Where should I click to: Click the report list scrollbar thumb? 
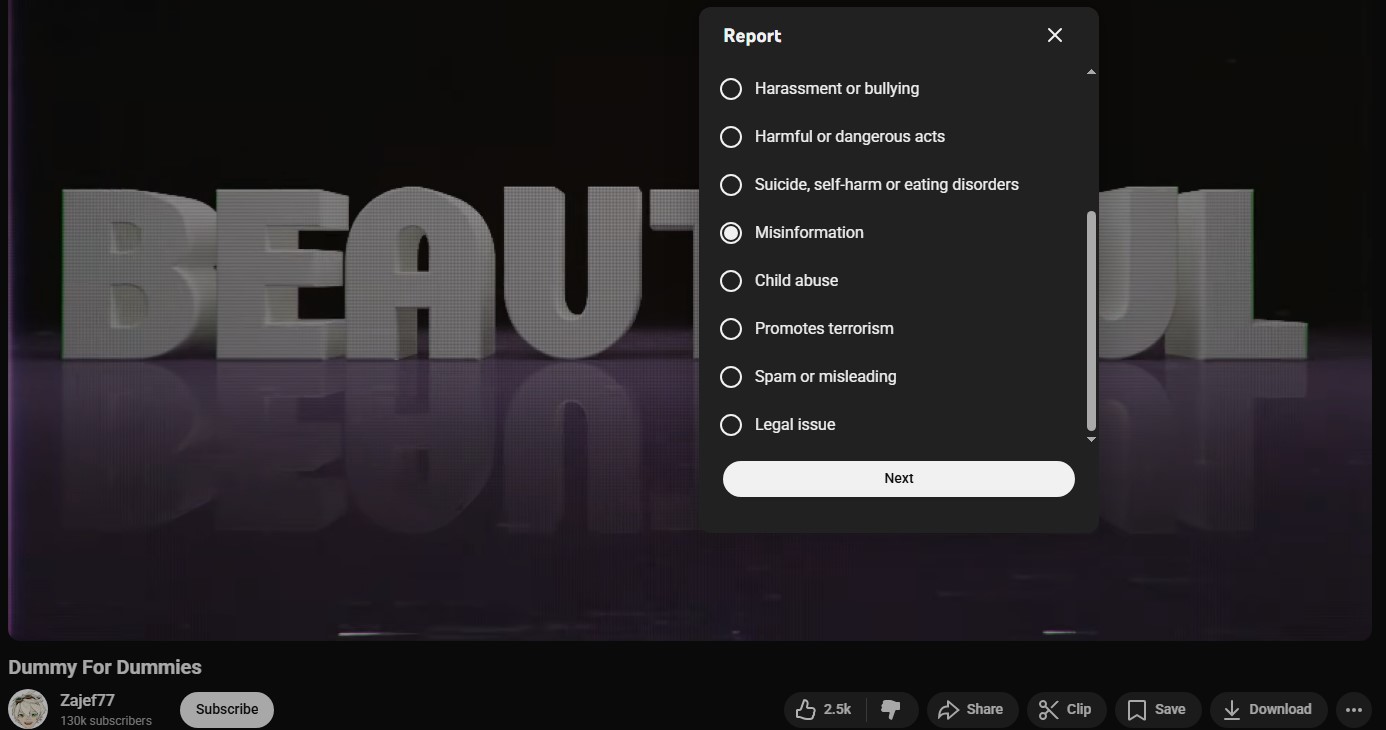(x=1091, y=320)
